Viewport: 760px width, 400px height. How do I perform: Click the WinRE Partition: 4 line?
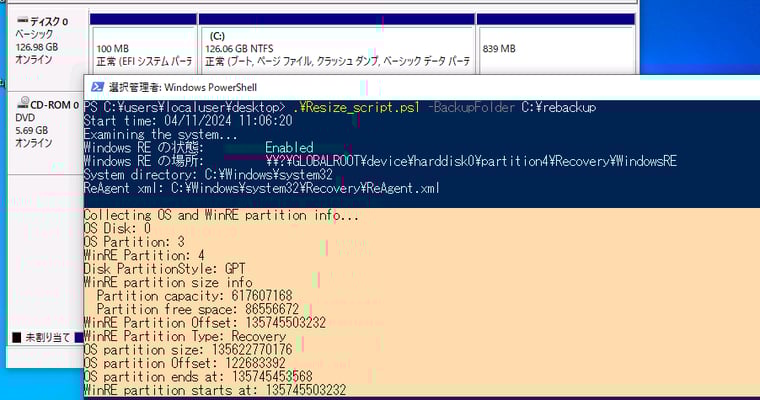tap(144, 255)
